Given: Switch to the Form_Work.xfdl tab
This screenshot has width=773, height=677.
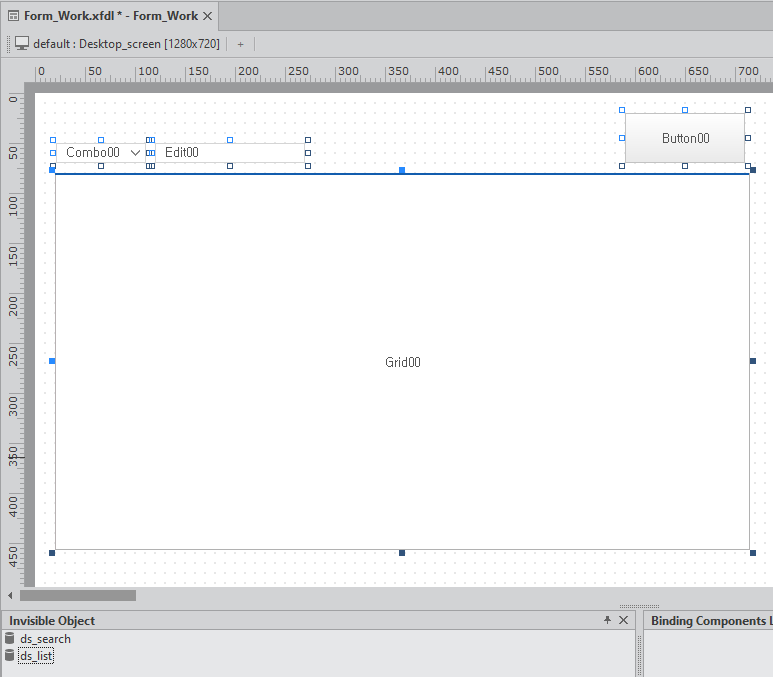Looking at the screenshot, I should coord(110,16).
